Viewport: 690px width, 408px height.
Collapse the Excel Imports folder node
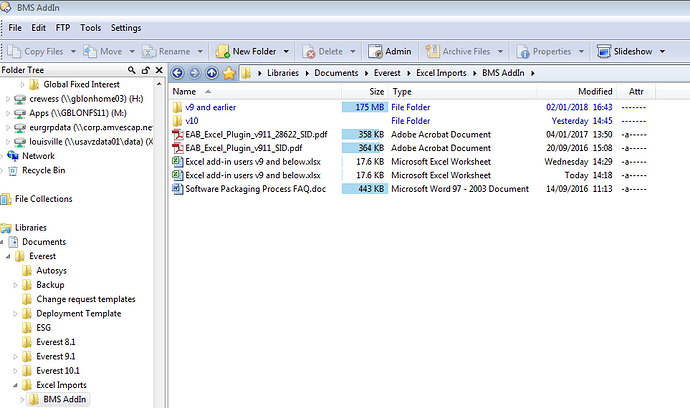(15, 385)
